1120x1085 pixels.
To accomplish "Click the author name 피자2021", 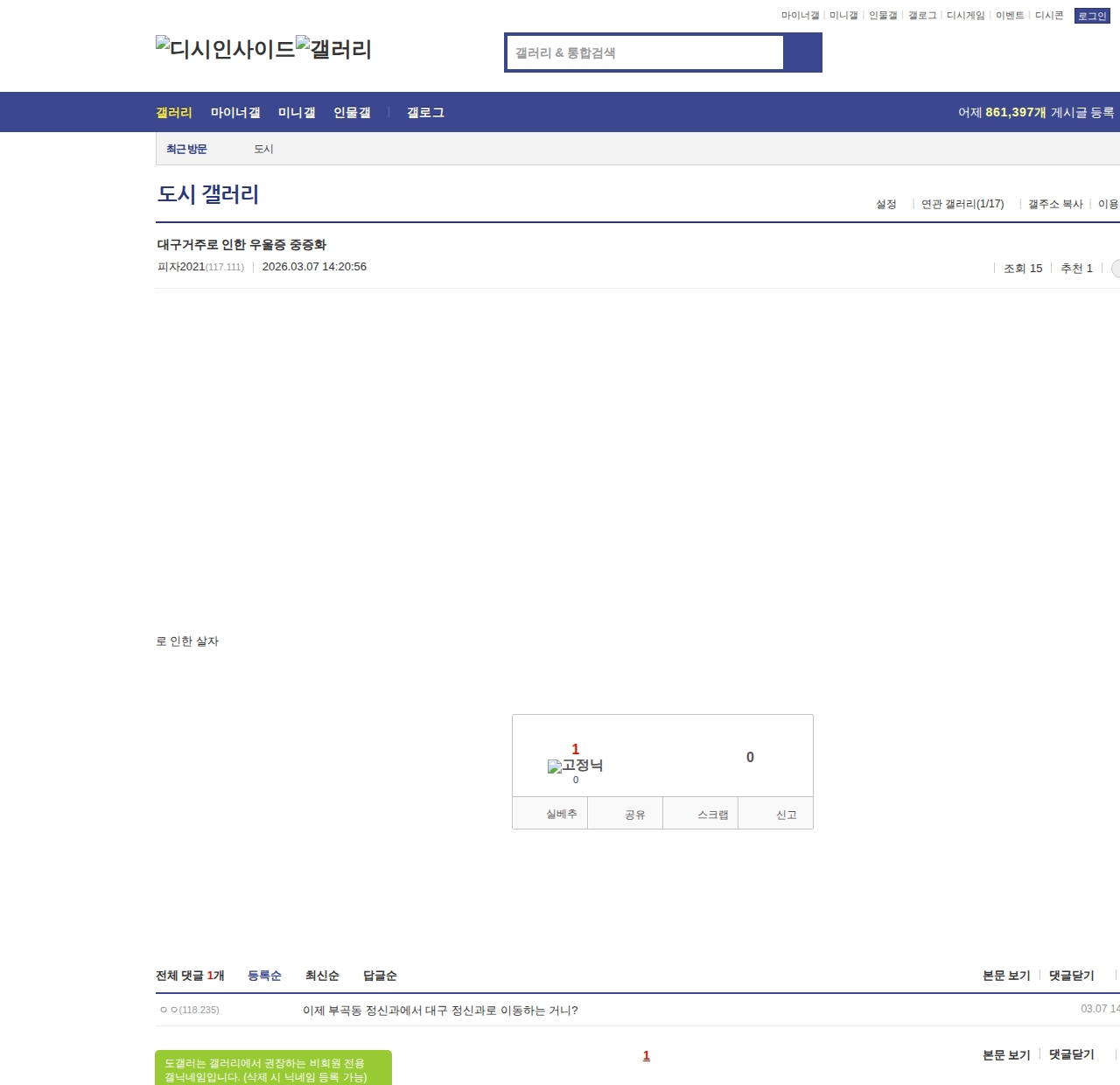I will 181,267.
